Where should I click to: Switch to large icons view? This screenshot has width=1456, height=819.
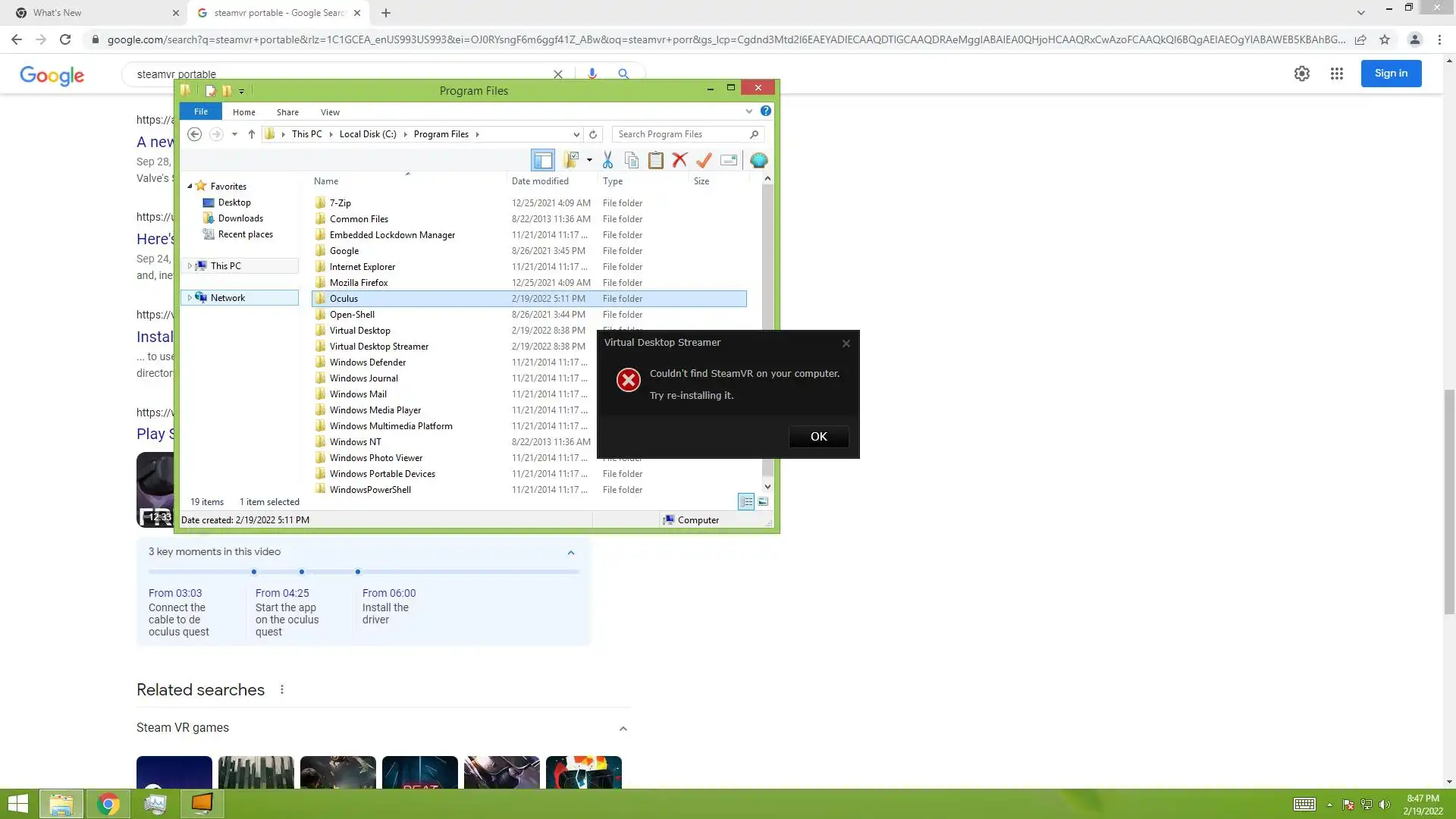[763, 502]
